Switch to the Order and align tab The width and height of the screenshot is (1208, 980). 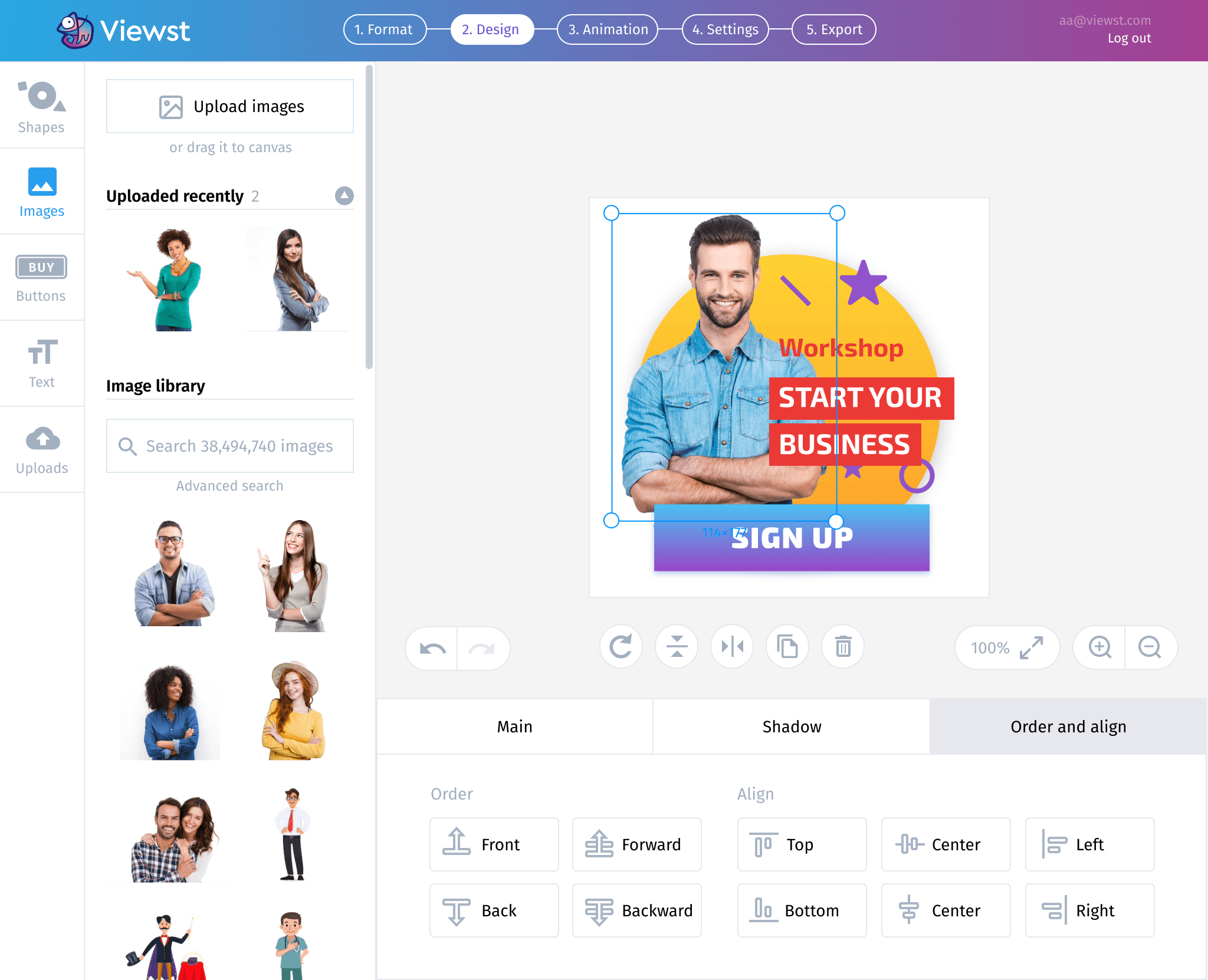(1068, 727)
